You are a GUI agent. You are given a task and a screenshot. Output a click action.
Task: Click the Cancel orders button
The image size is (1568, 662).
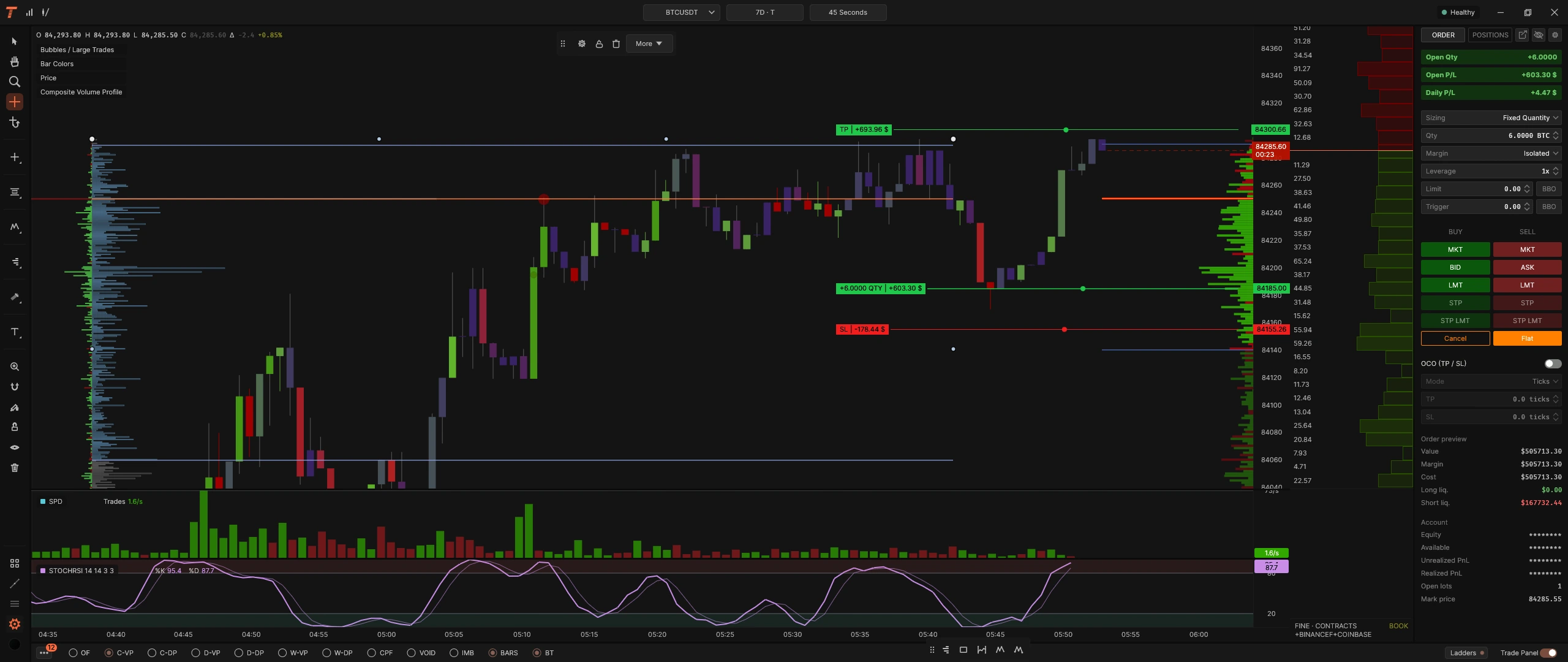pyautogui.click(x=1455, y=338)
